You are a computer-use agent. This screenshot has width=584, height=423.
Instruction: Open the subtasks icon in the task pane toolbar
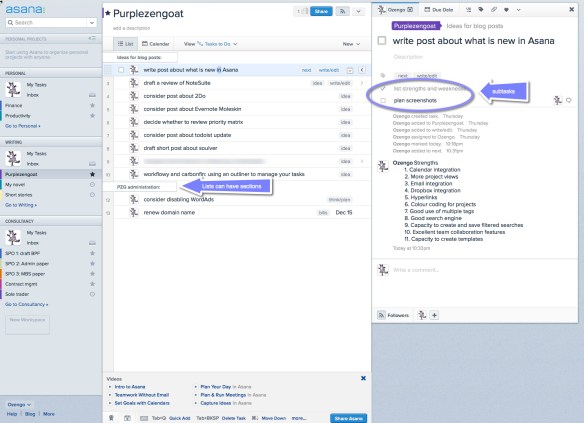click(468, 10)
